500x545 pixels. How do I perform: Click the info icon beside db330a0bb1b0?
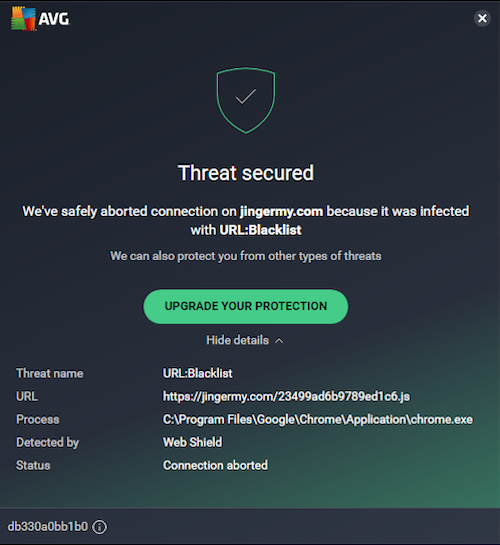[x=99, y=527]
